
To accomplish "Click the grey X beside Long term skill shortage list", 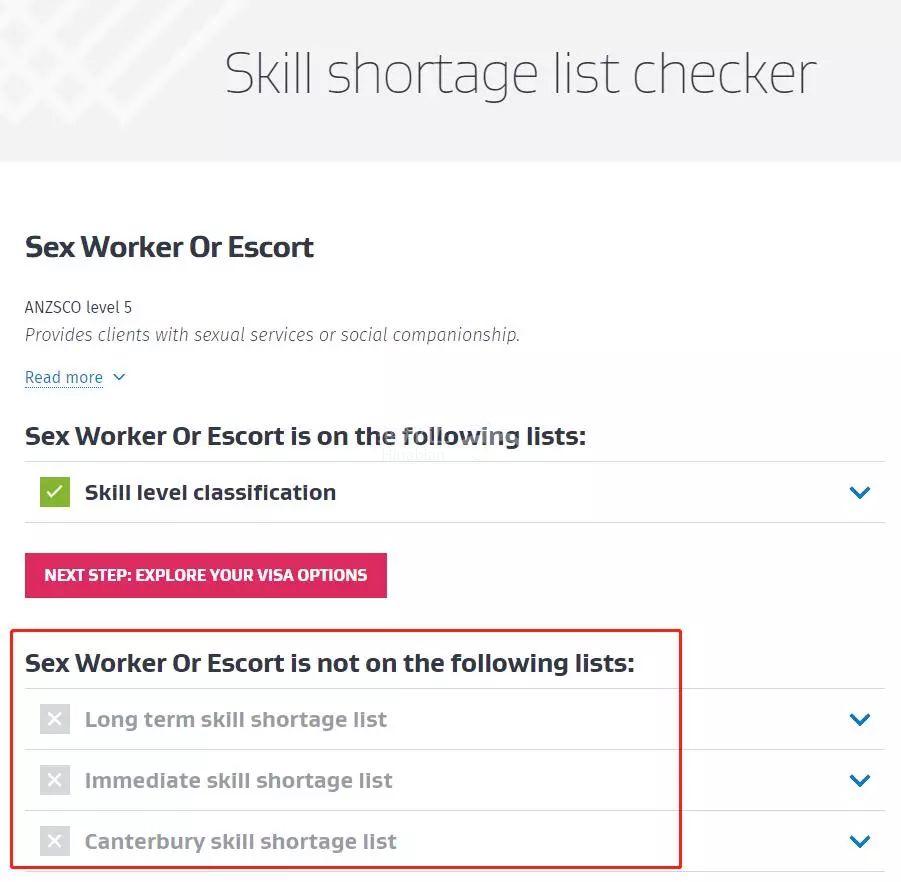I will click(x=55, y=719).
